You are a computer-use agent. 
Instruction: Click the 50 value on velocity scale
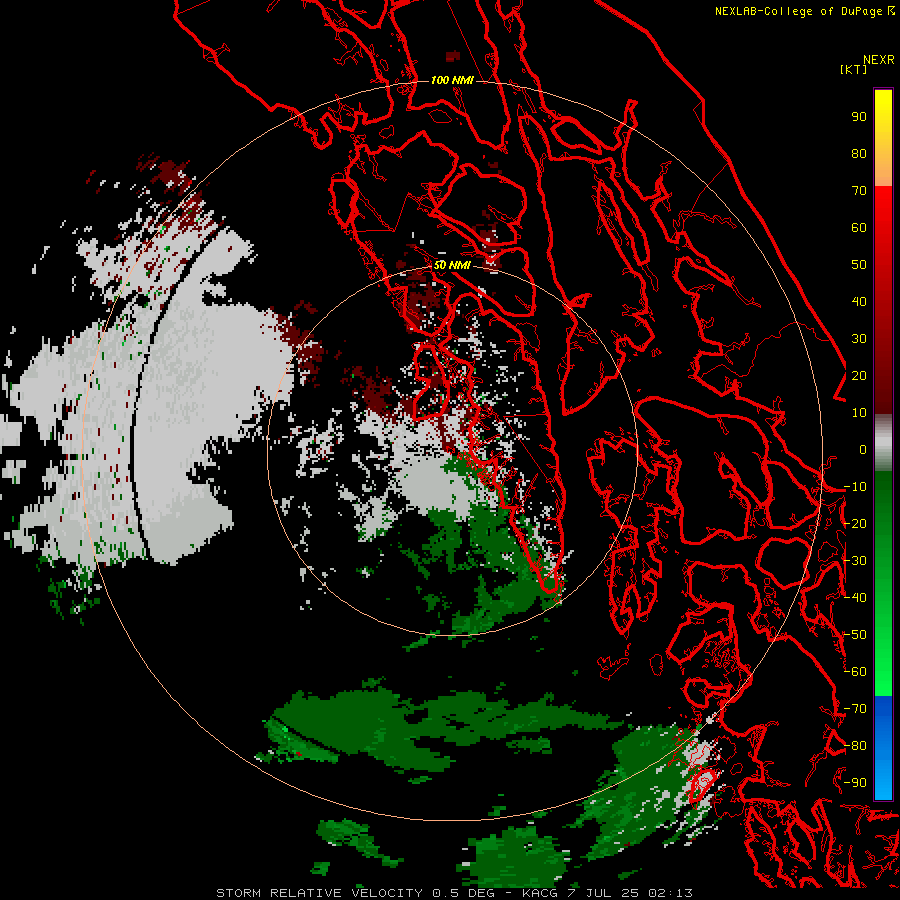point(859,265)
